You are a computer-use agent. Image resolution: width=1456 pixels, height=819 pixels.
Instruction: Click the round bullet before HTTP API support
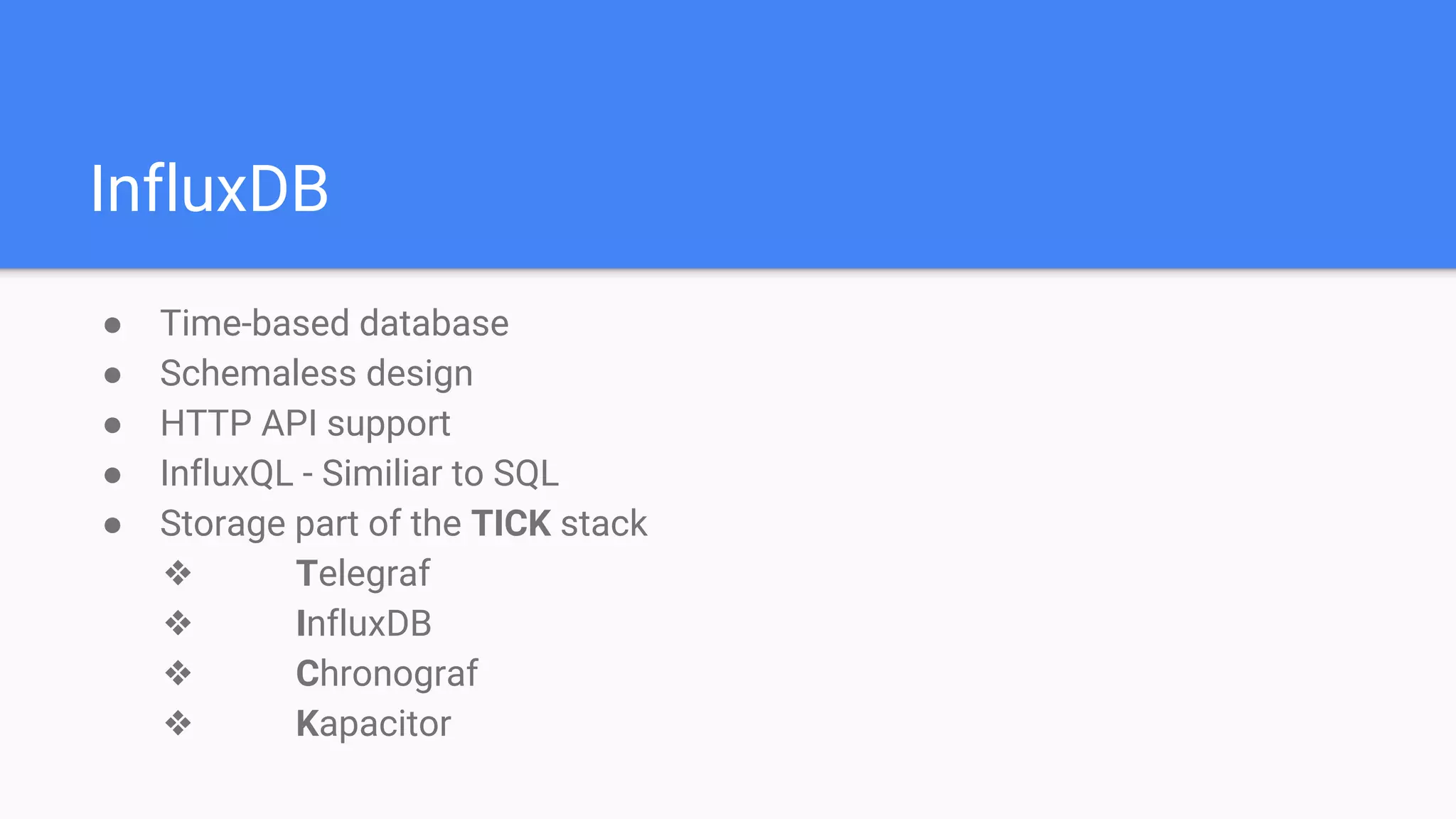[x=112, y=425]
